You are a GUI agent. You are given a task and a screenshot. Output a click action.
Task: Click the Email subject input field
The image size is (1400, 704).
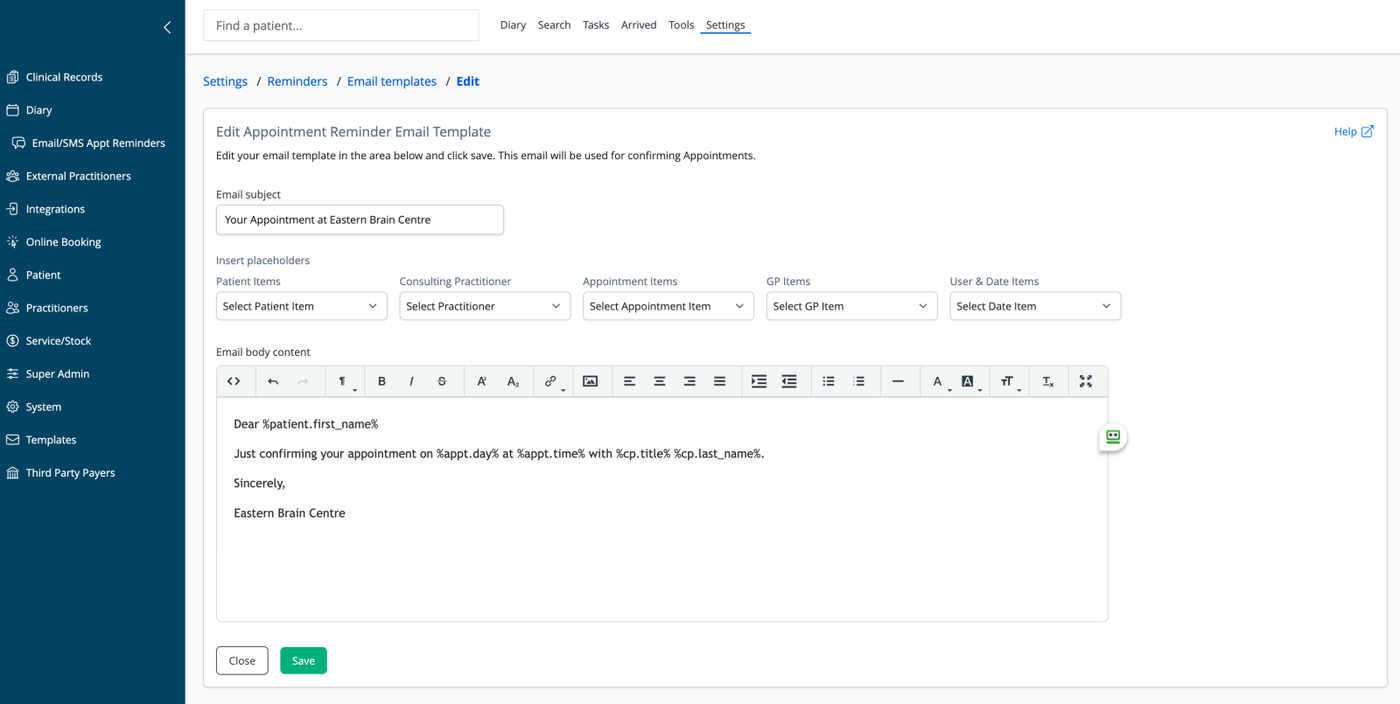point(360,219)
